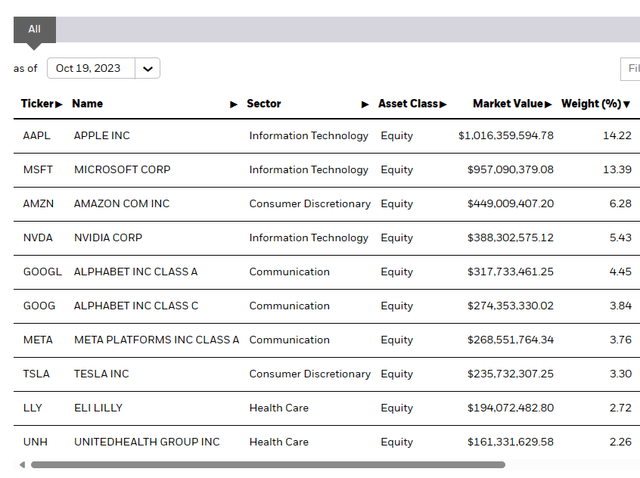Screen dimensions: 640x478
Task: Open the as-of date dropdown chevron
Action: click(x=148, y=69)
